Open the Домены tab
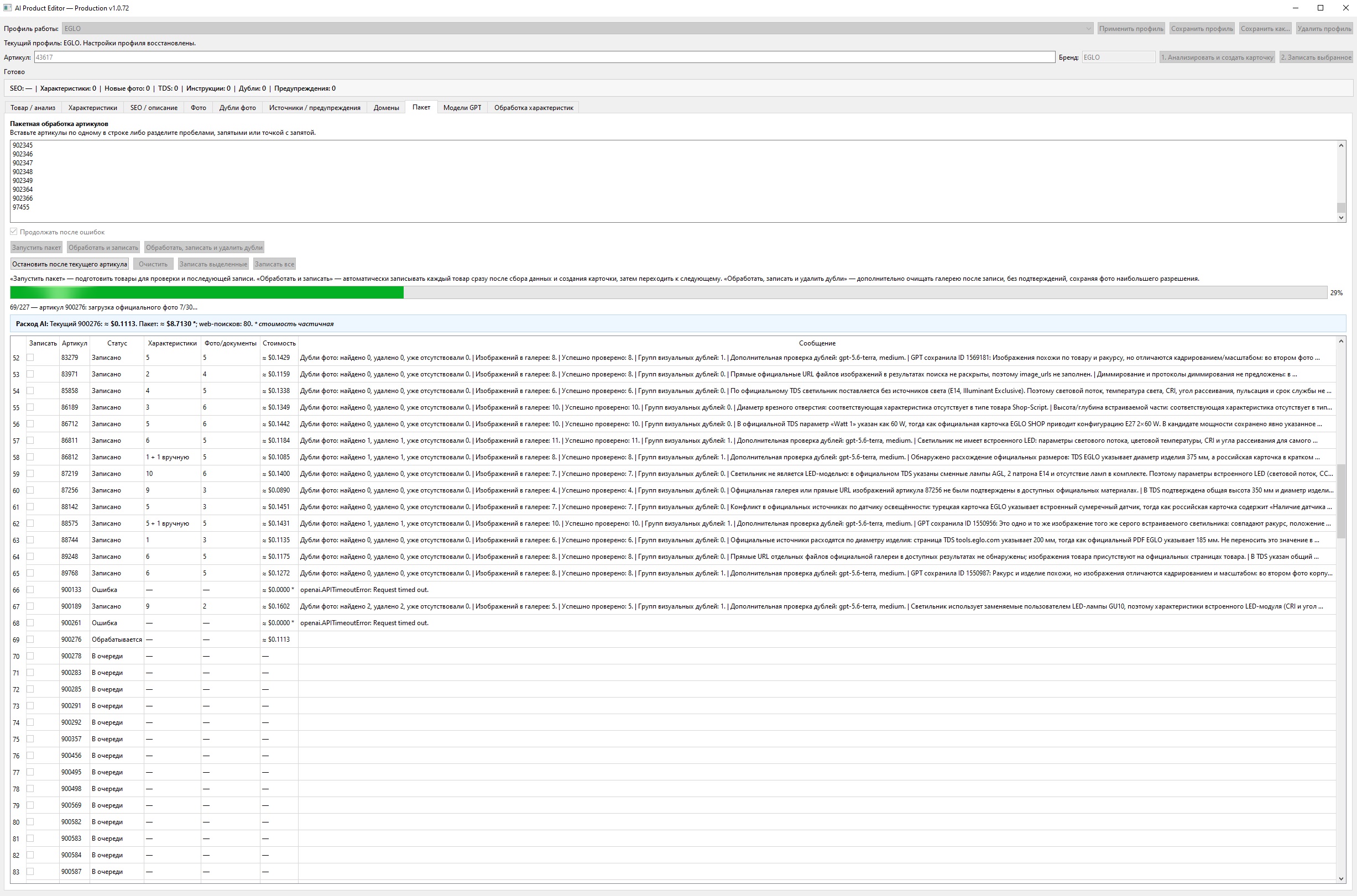 point(387,107)
